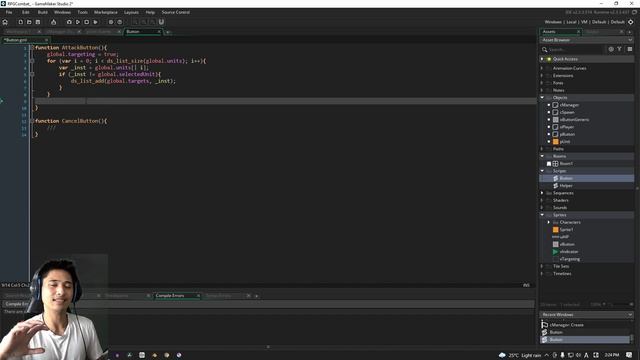The height and width of the screenshot is (360, 640).
Task: Run the game with Play icon
Action: [78, 22]
